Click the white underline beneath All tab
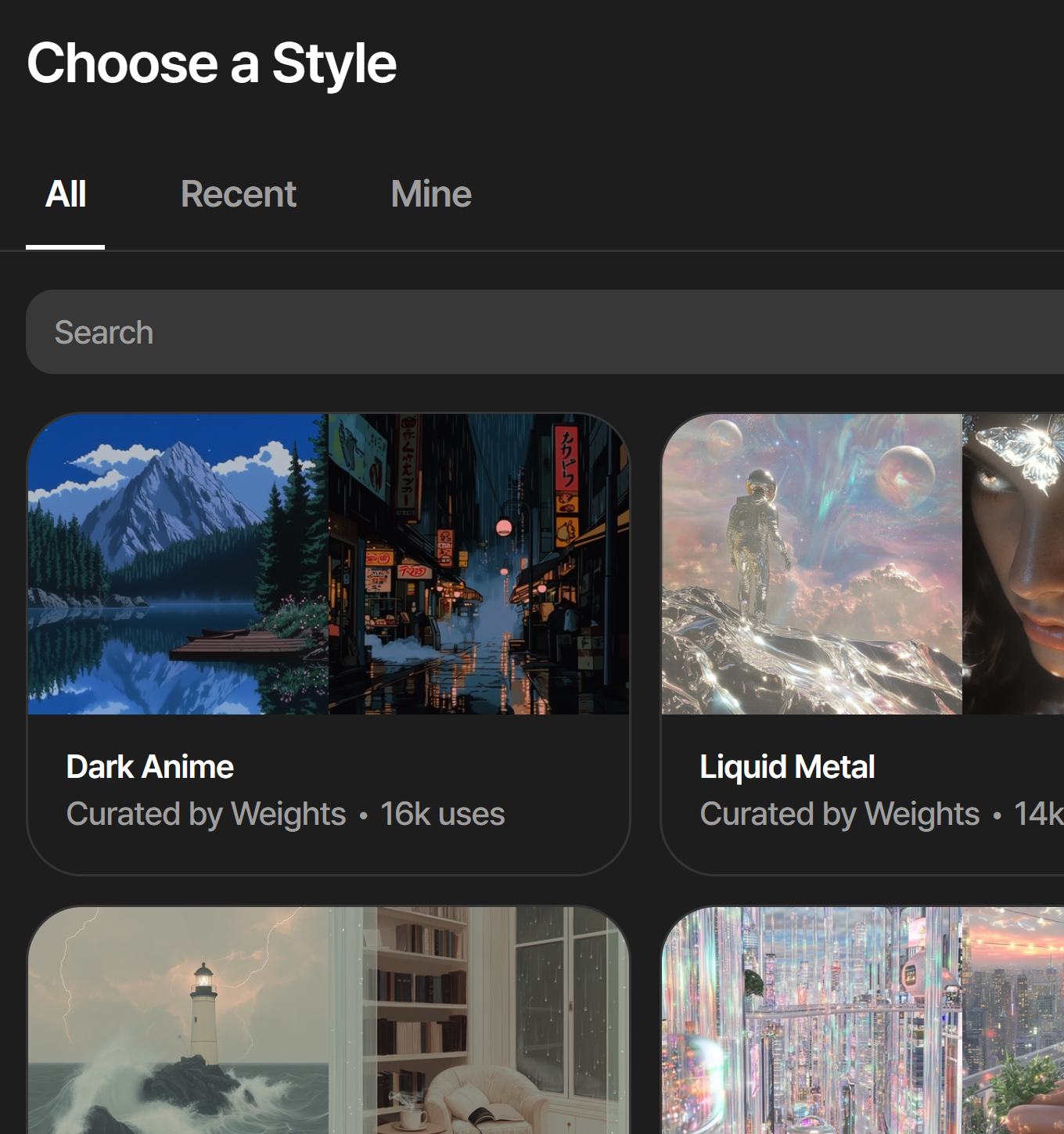This screenshot has height=1134, width=1064. pos(66,247)
